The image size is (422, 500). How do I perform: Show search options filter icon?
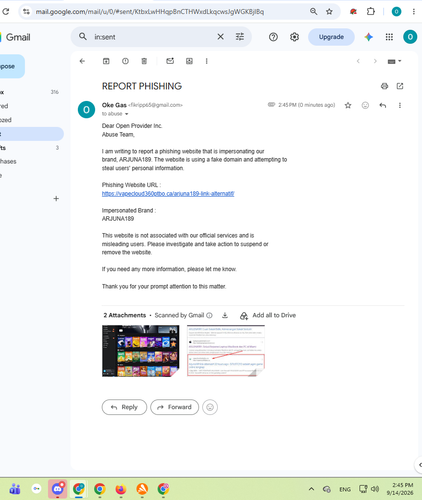tap(240, 37)
